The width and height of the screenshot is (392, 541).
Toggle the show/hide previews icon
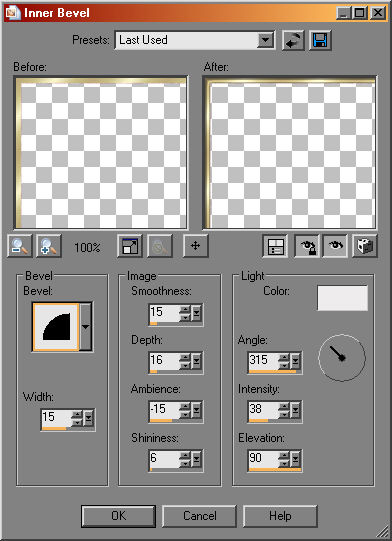[275, 246]
